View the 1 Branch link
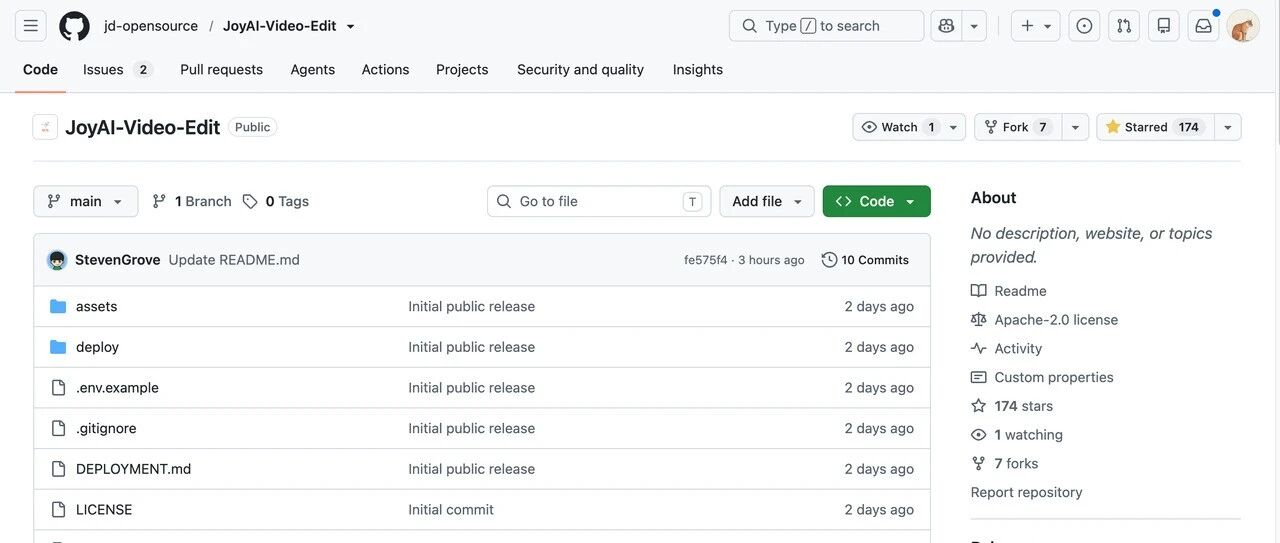This screenshot has height=543, width=1280. click(192, 201)
